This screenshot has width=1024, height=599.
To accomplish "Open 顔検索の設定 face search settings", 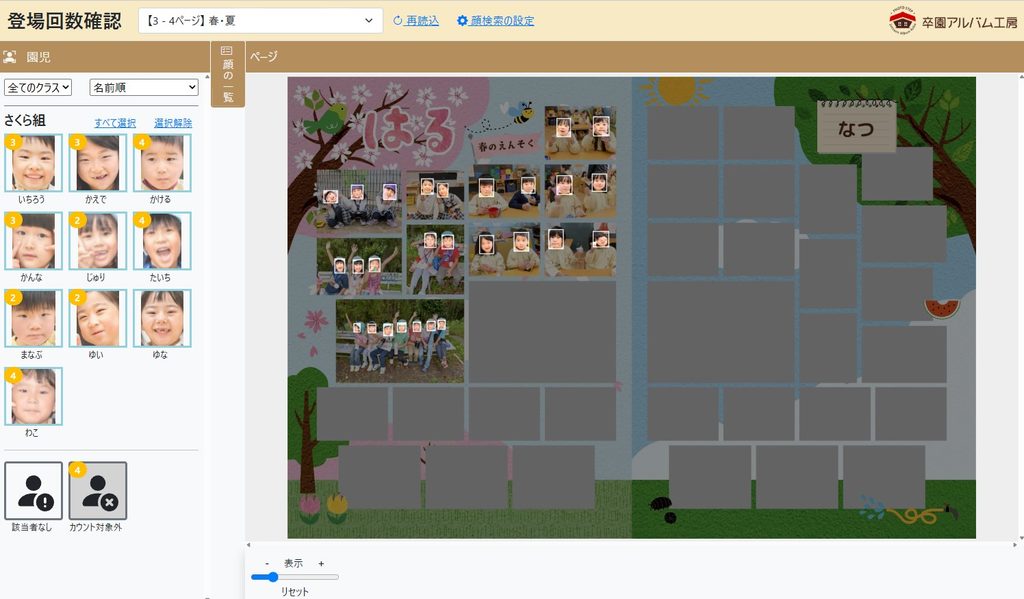I will coord(502,21).
